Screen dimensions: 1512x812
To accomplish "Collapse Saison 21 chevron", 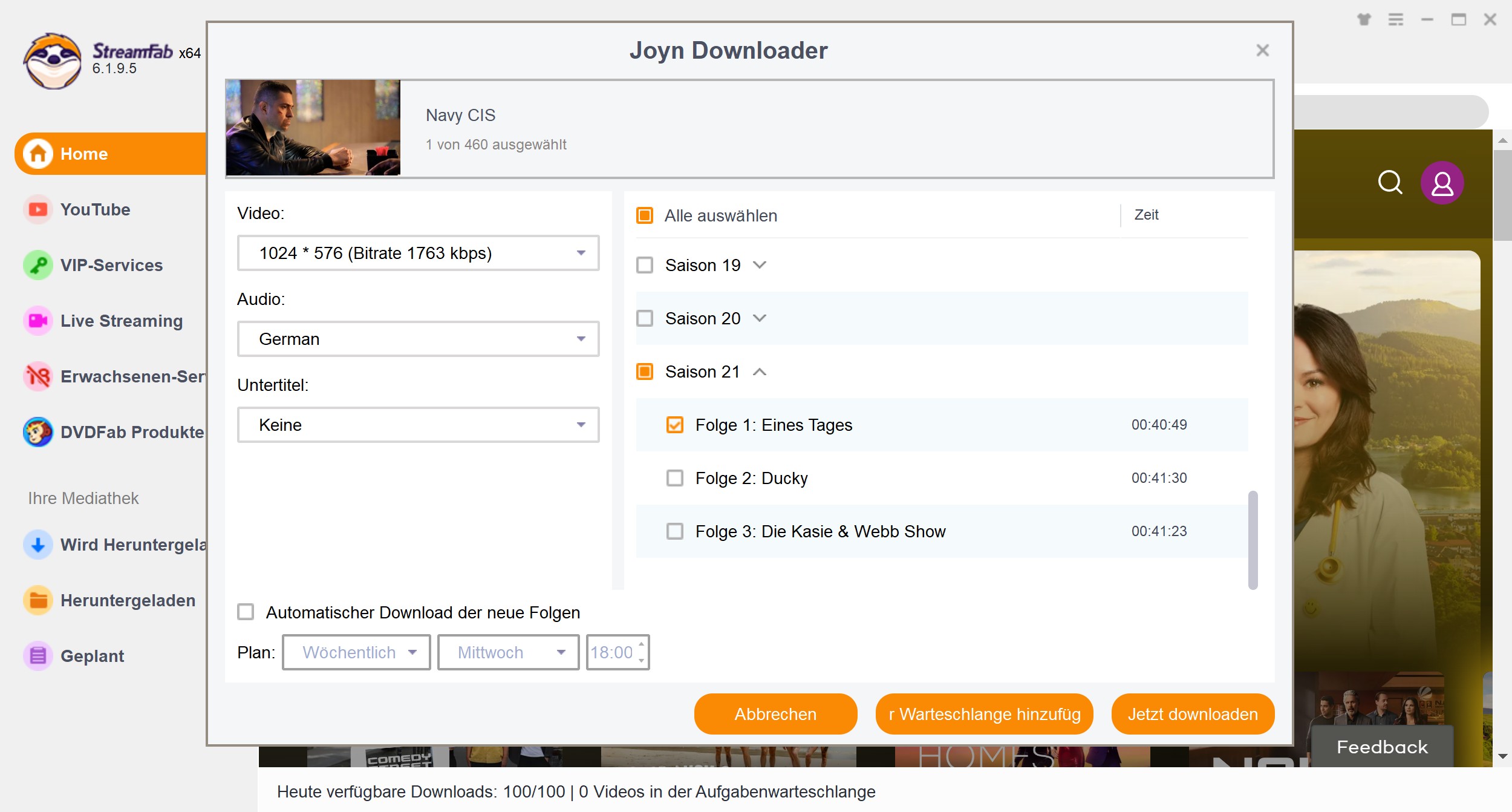I will click(x=760, y=372).
